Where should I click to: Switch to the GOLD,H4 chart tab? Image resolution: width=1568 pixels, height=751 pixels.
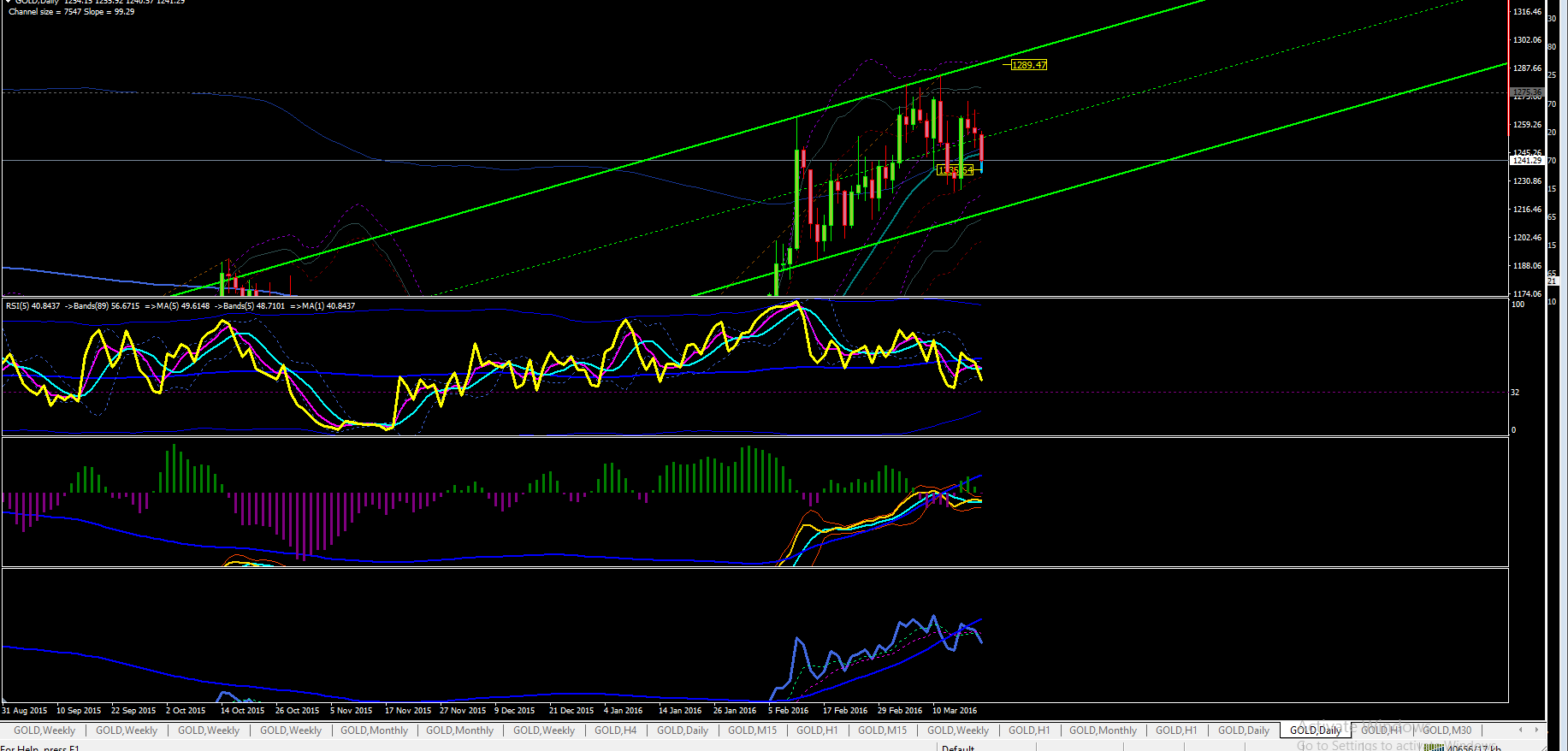(615, 730)
